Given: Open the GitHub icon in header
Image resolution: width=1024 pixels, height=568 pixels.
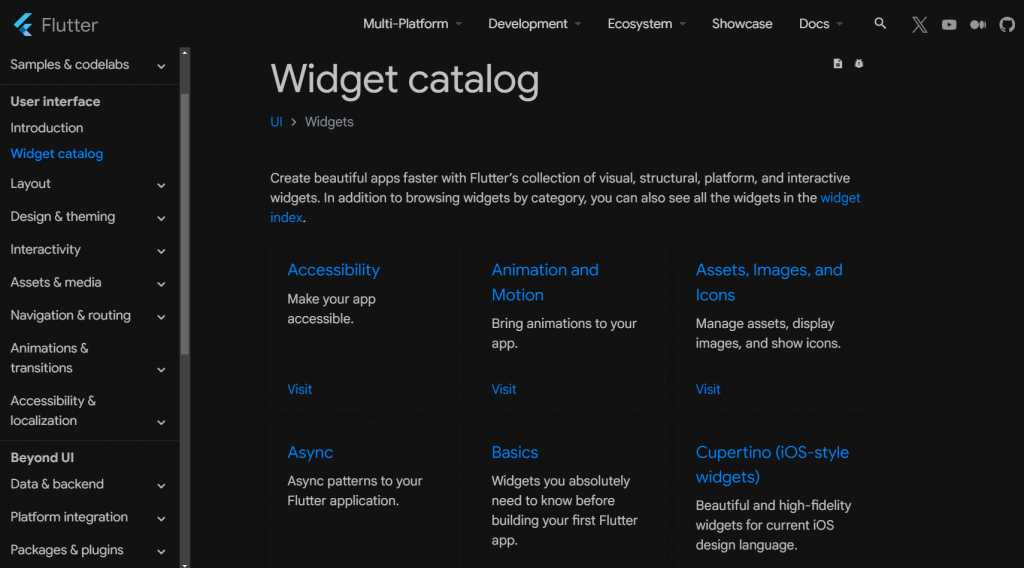Looking at the screenshot, I should (1007, 25).
